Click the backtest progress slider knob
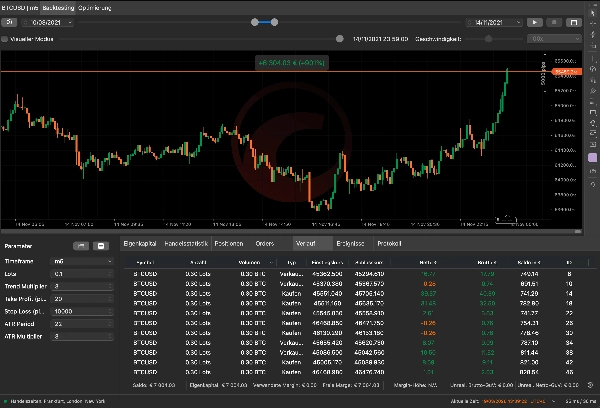Image resolution: width=600 pixels, height=408 pixels. pos(339,39)
